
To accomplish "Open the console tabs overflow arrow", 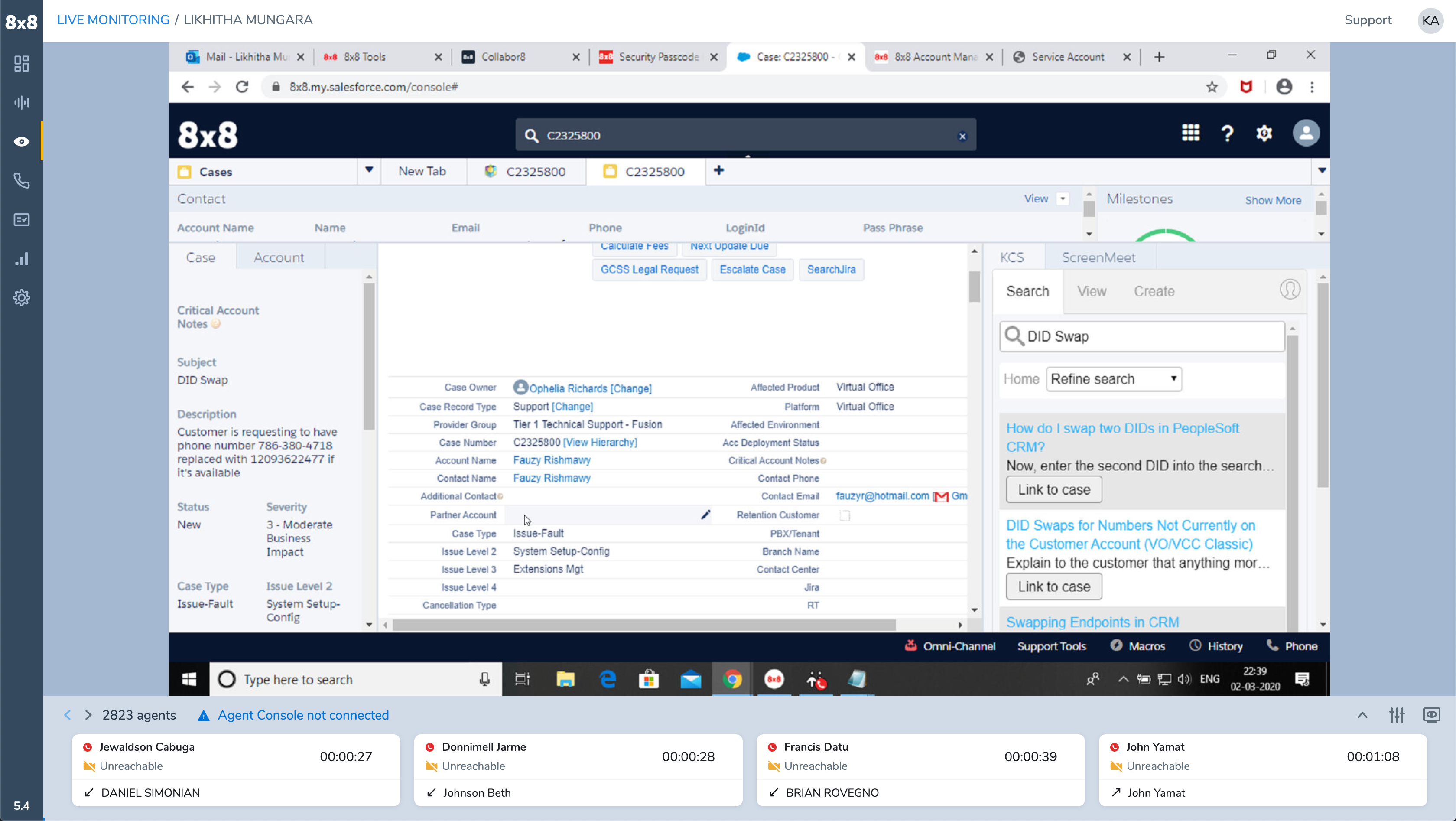I will point(1322,170).
